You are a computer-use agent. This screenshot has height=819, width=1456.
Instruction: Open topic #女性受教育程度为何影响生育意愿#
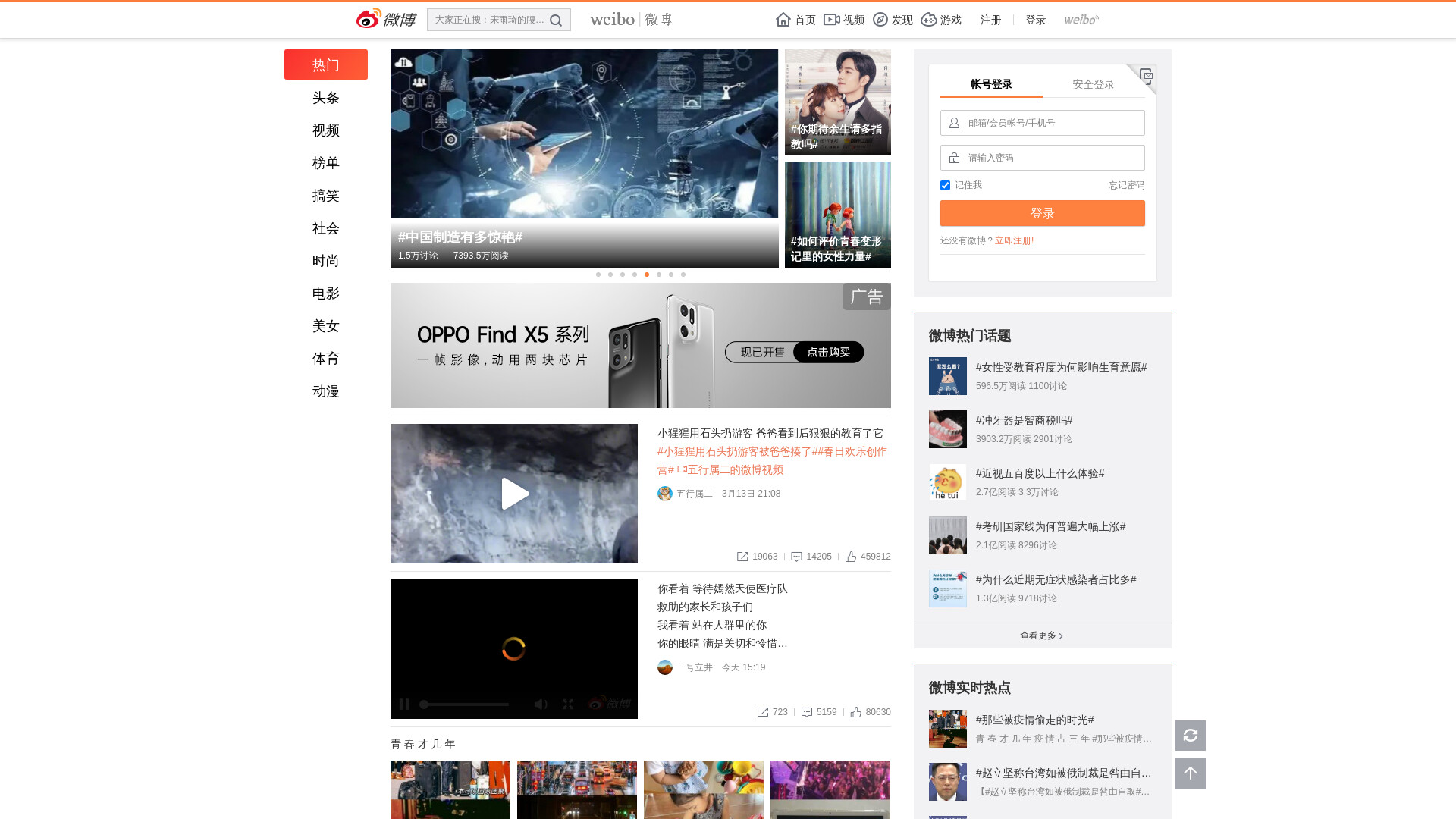[x=1061, y=367]
